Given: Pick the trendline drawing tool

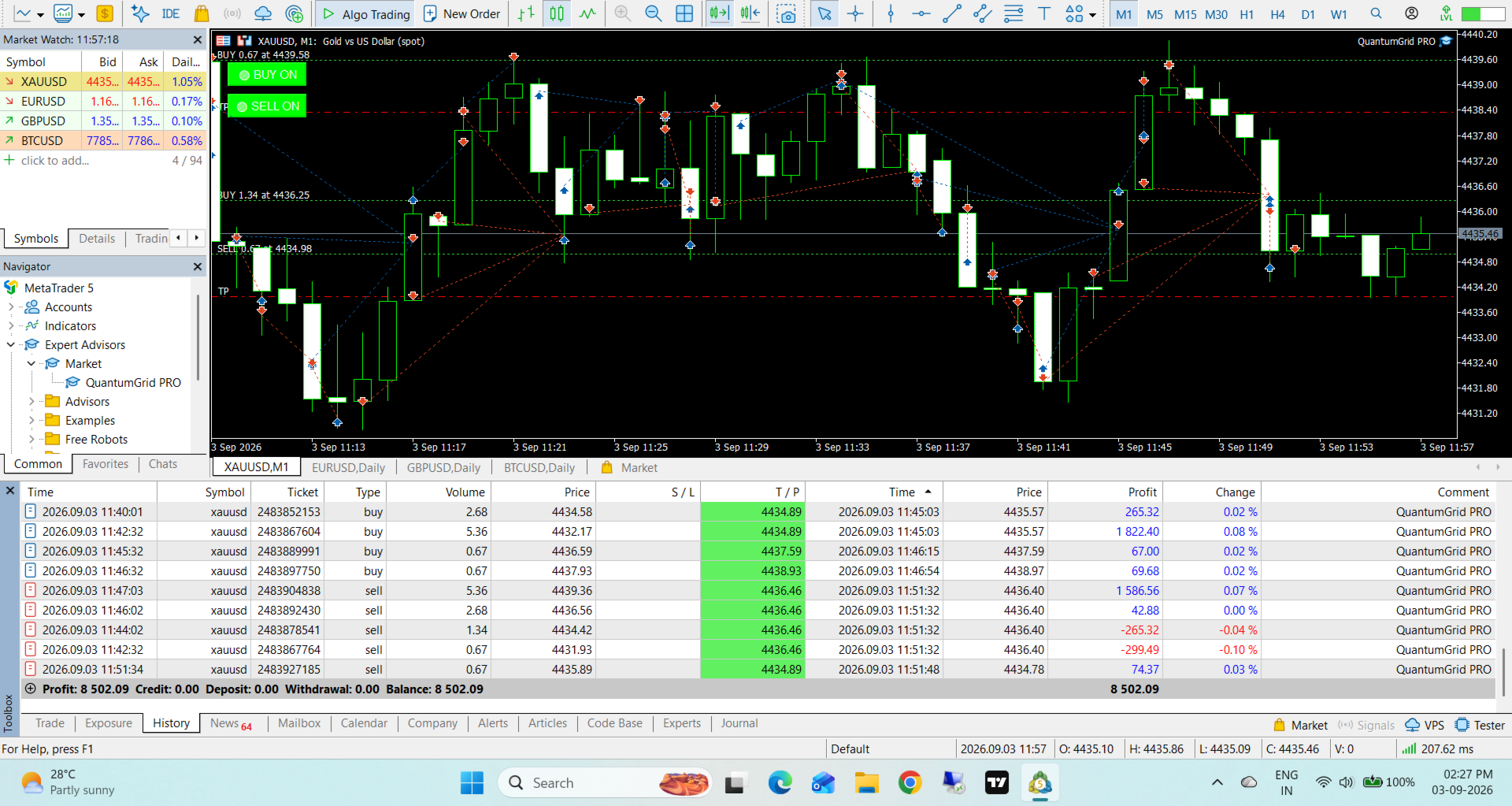Looking at the screenshot, I should 952,13.
